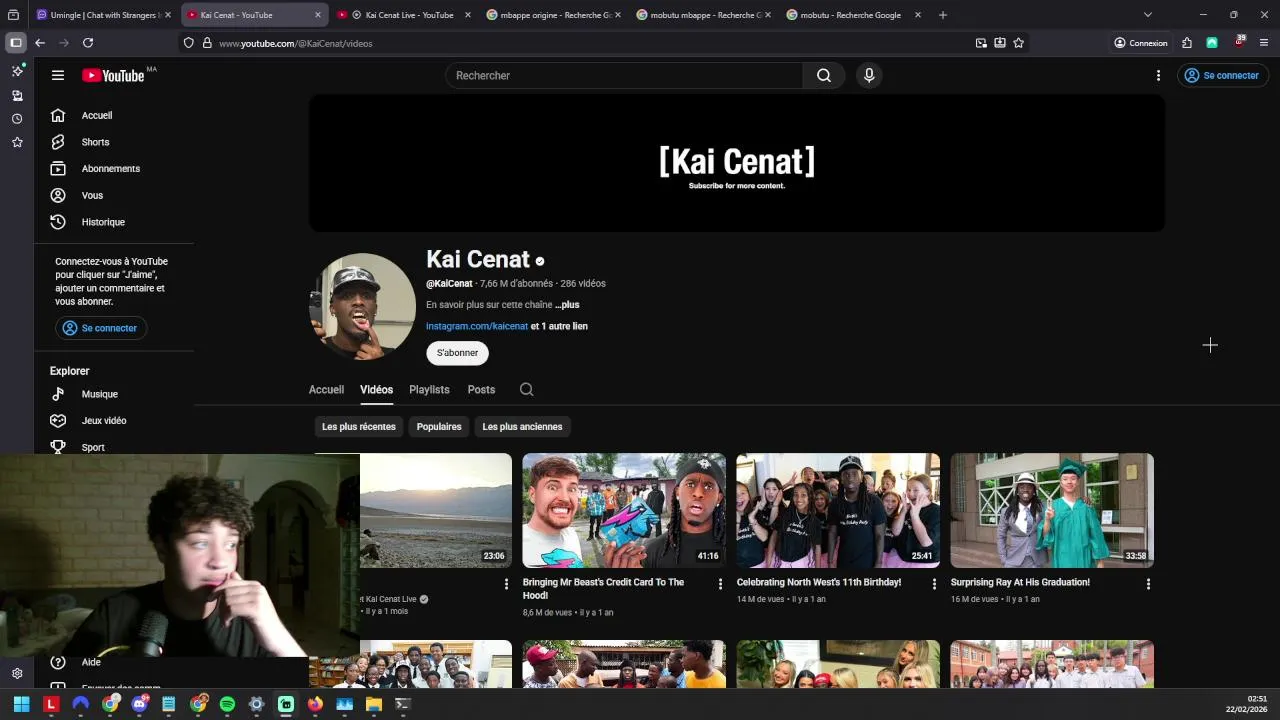Open the terminal from the taskbar
This screenshot has width=1280, height=720.
(403, 704)
